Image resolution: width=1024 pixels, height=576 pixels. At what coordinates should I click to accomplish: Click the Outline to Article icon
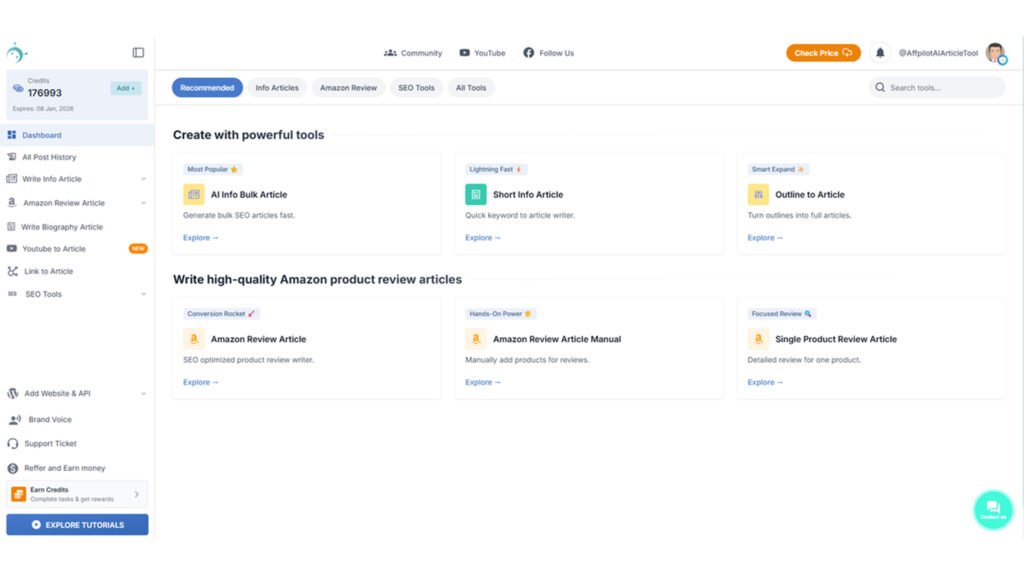(x=758, y=195)
